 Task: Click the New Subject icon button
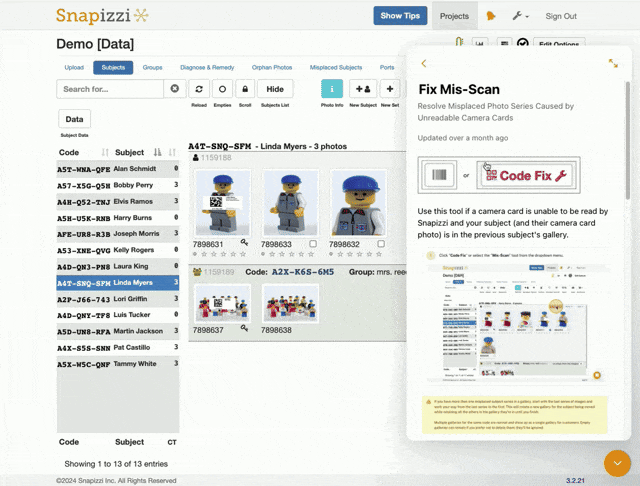point(363,89)
